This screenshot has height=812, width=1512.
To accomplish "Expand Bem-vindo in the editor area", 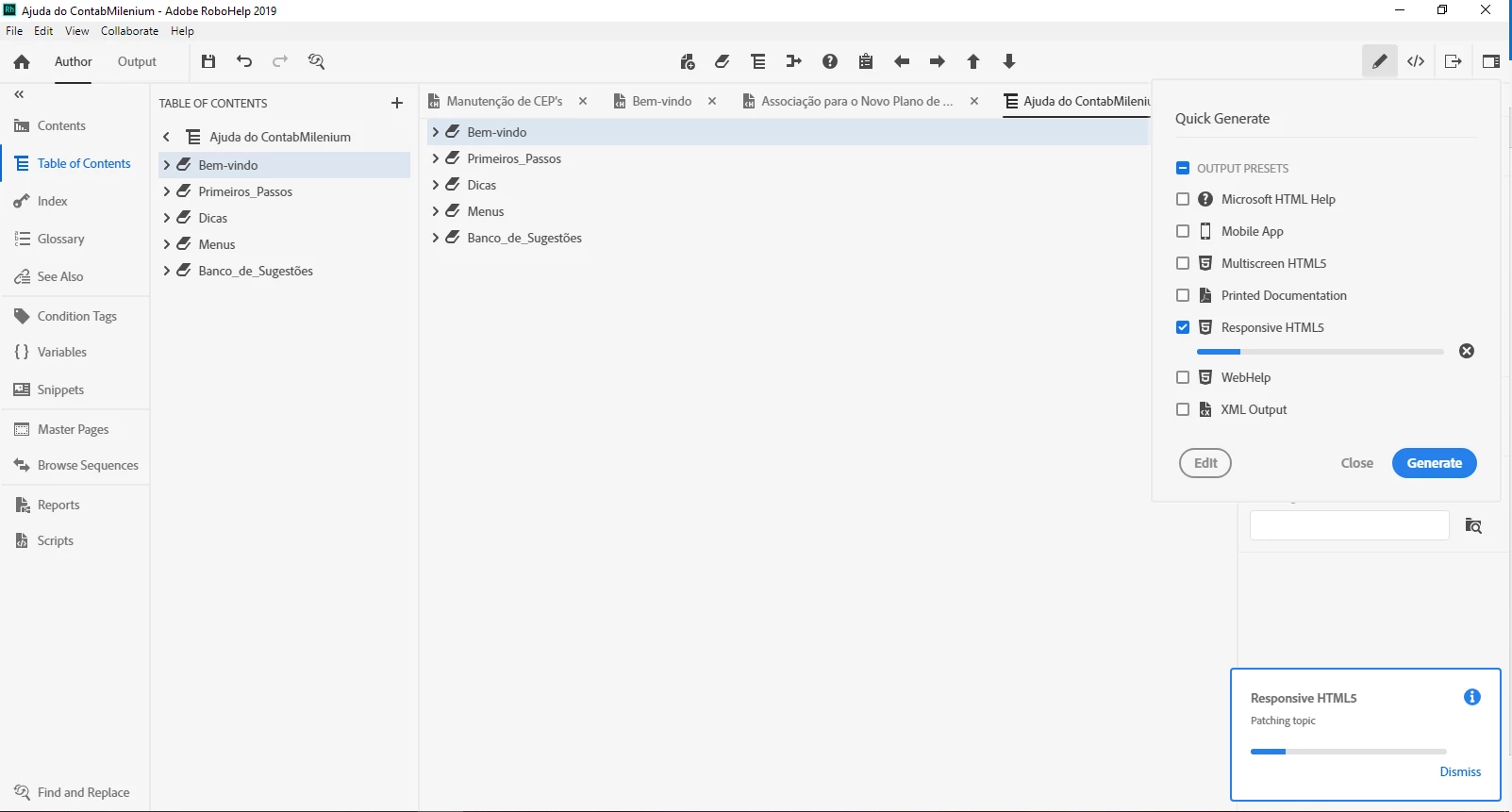I will click(436, 132).
